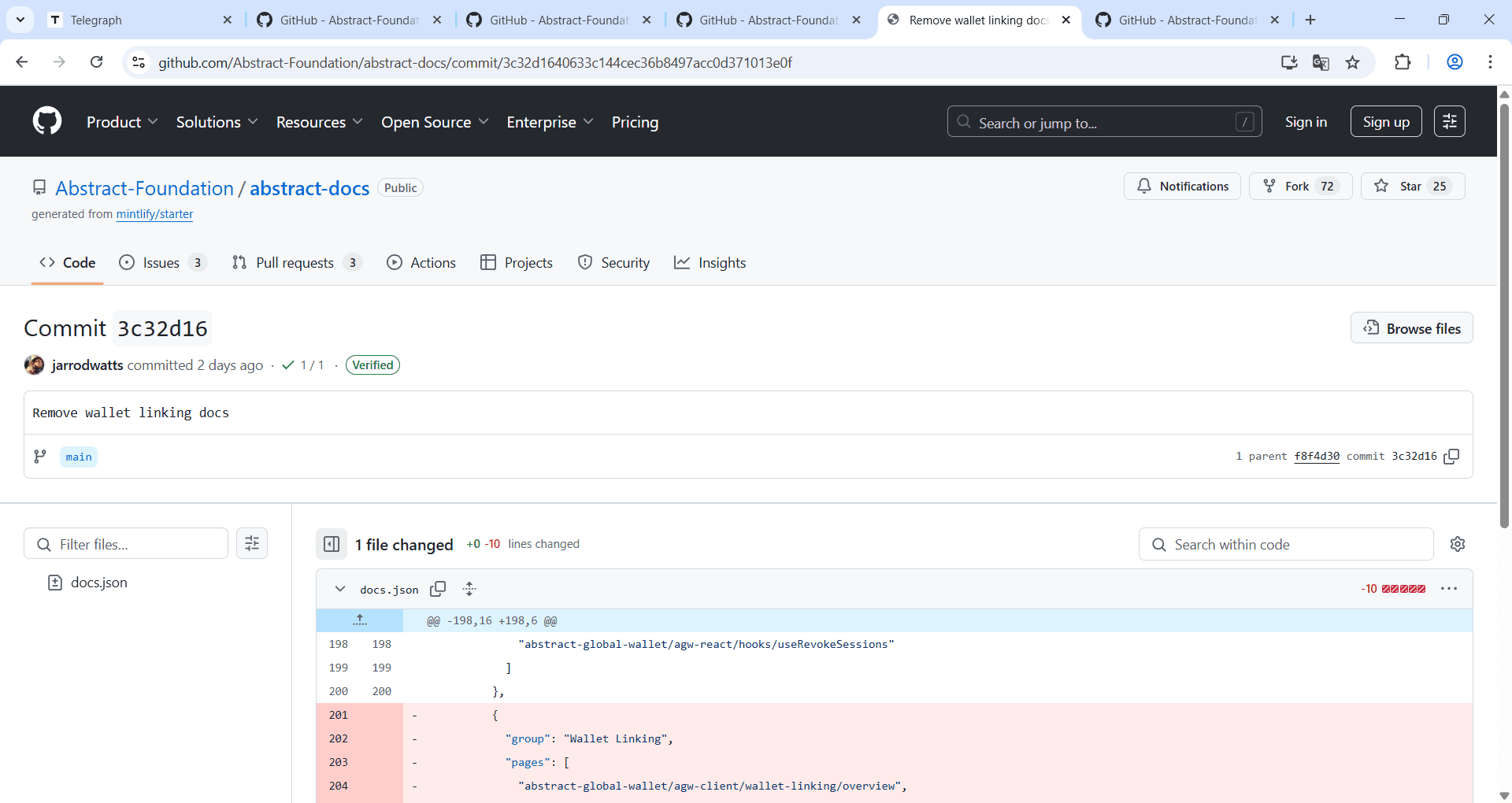Star the abstract-docs repository
Image resolution: width=1512 pixels, height=803 pixels.
(x=1413, y=186)
